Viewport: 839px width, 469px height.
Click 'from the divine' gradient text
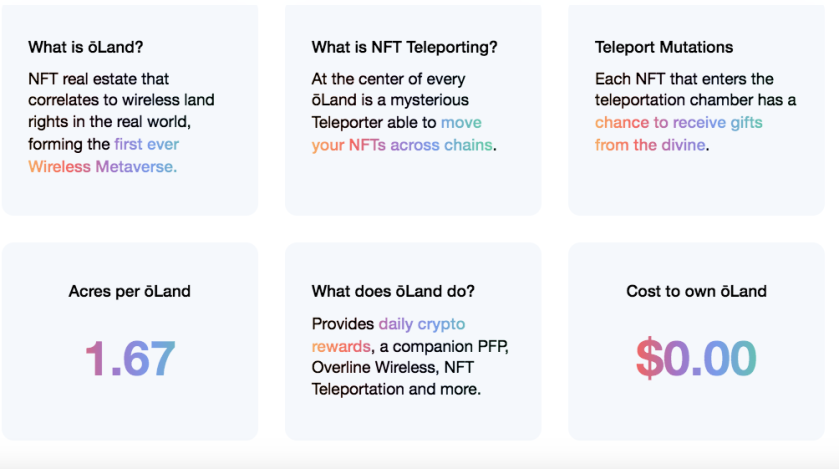coord(650,145)
